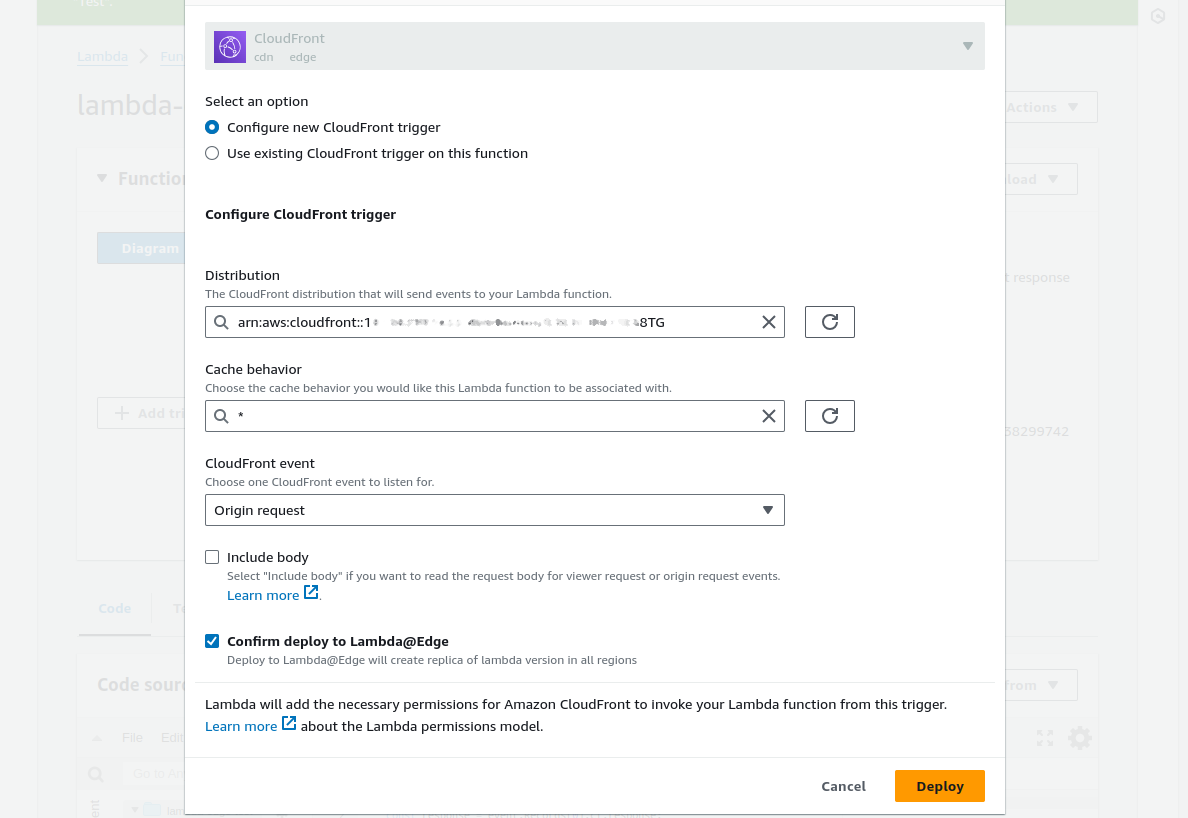
Task: Open external link icon next to Include body Learn more
Action: tap(311, 592)
